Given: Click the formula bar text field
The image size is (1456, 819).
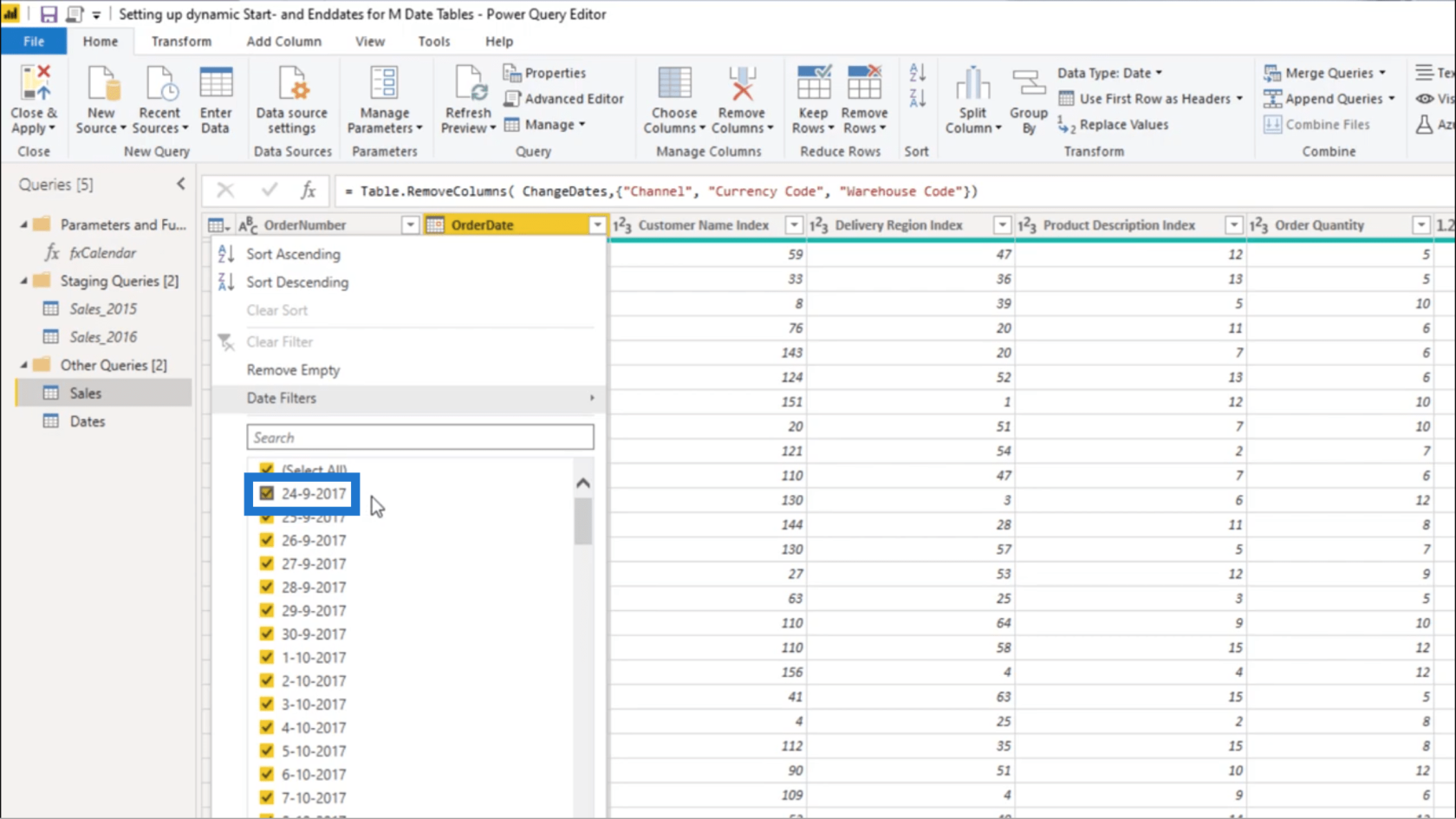Looking at the screenshot, I should pyautogui.click(x=893, y=191).
